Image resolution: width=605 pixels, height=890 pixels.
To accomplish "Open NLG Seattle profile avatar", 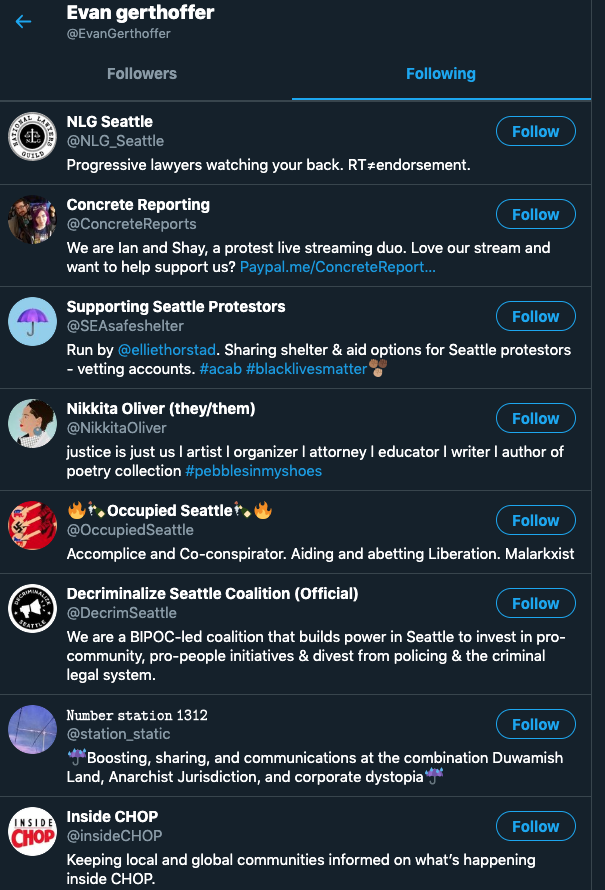I will click(x=32, y=137).
